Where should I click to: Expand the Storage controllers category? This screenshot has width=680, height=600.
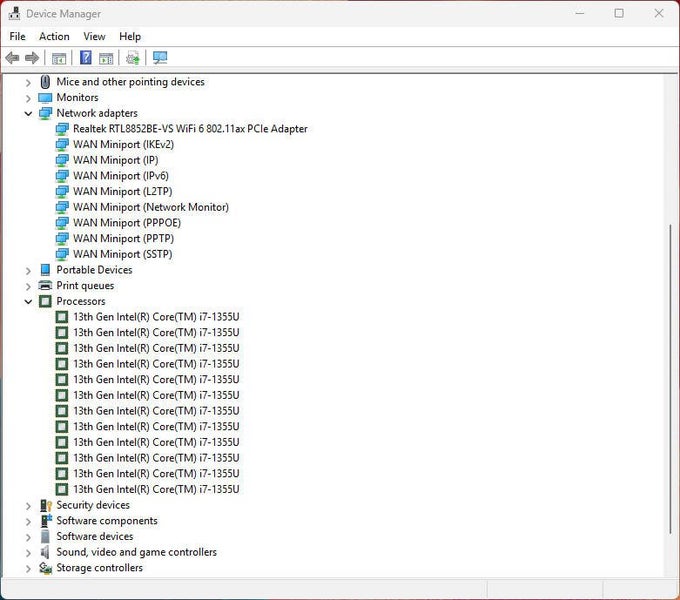28,568
